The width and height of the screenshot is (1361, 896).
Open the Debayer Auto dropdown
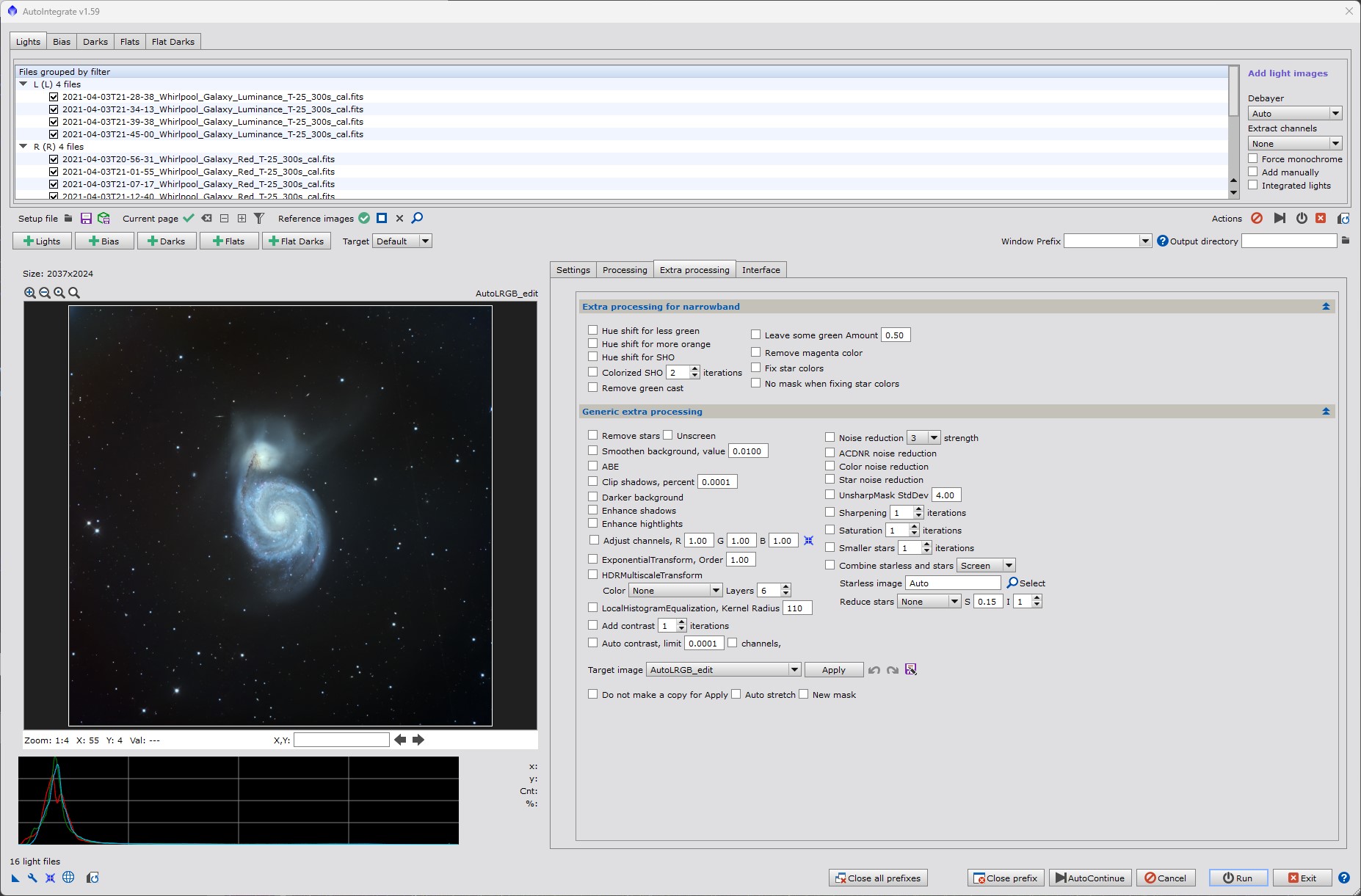coord(1296,113)
